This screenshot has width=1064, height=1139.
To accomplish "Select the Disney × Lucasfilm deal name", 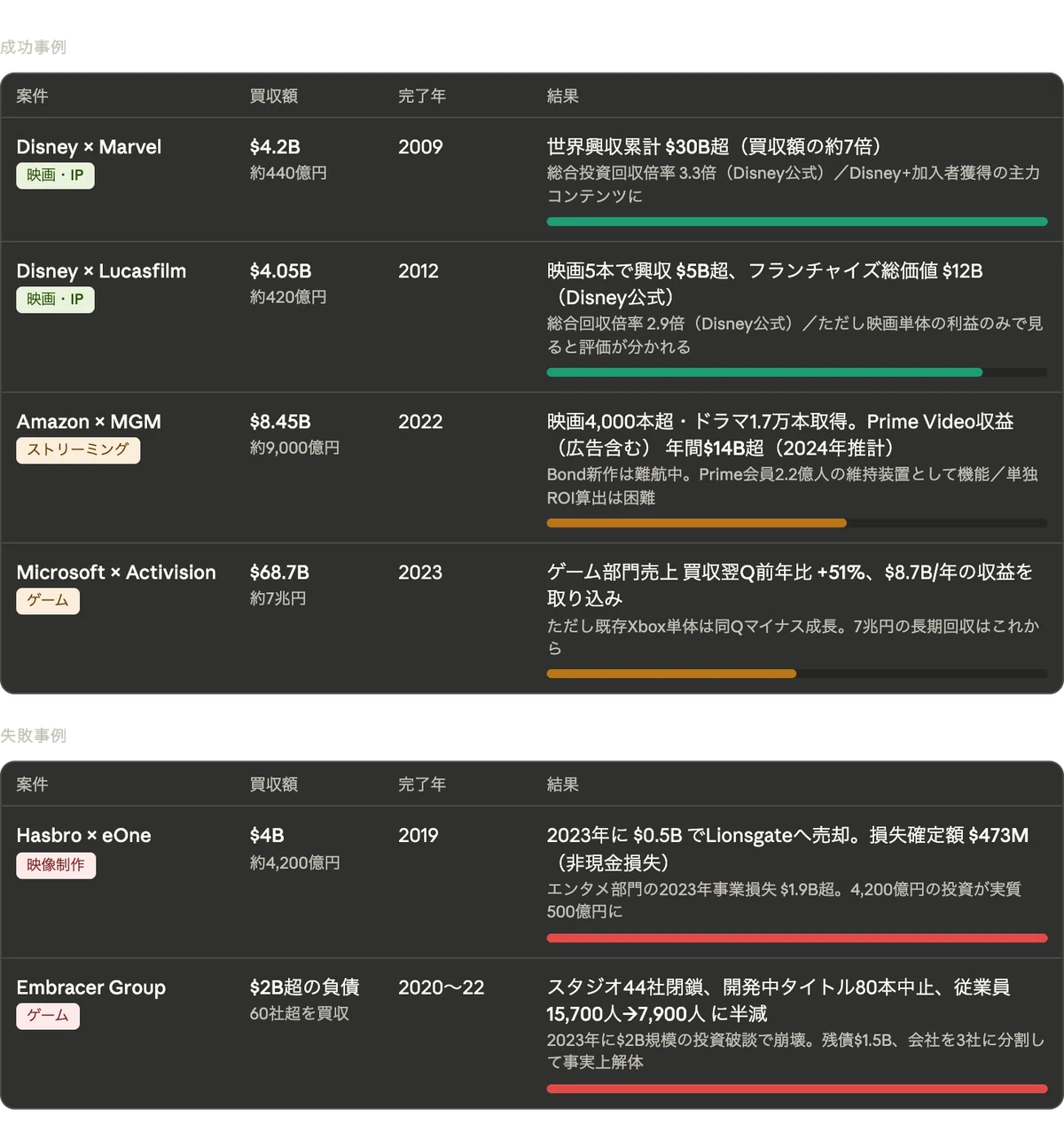I will point(101,271).
